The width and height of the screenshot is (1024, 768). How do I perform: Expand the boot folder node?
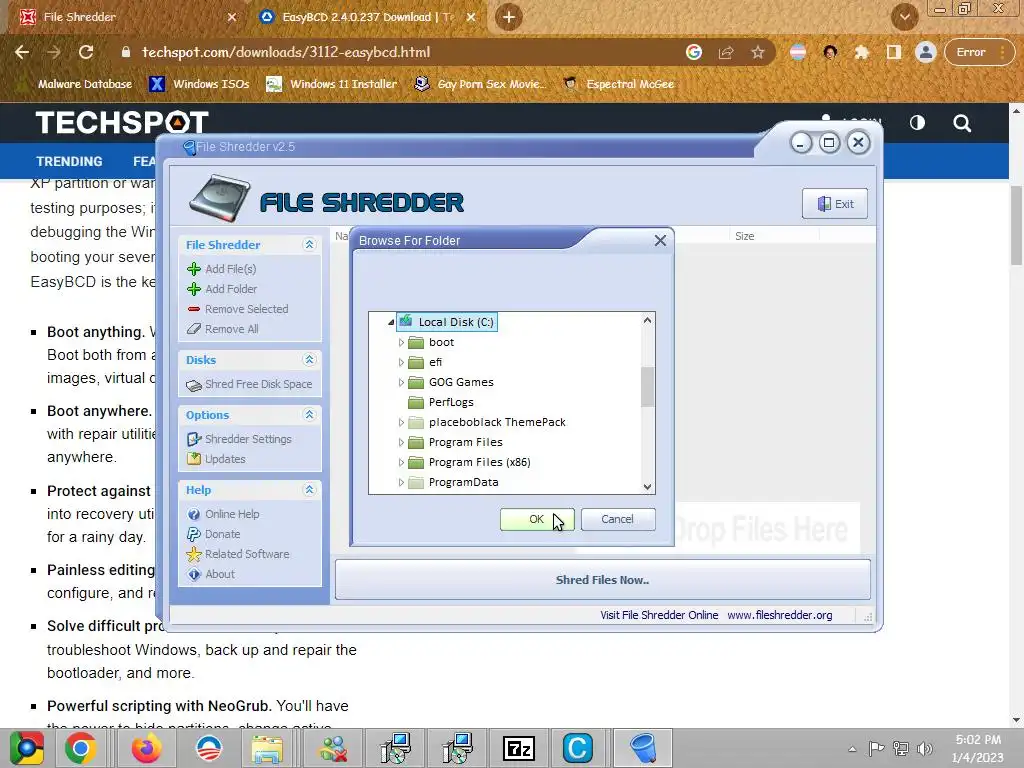(x=401, y=343)
